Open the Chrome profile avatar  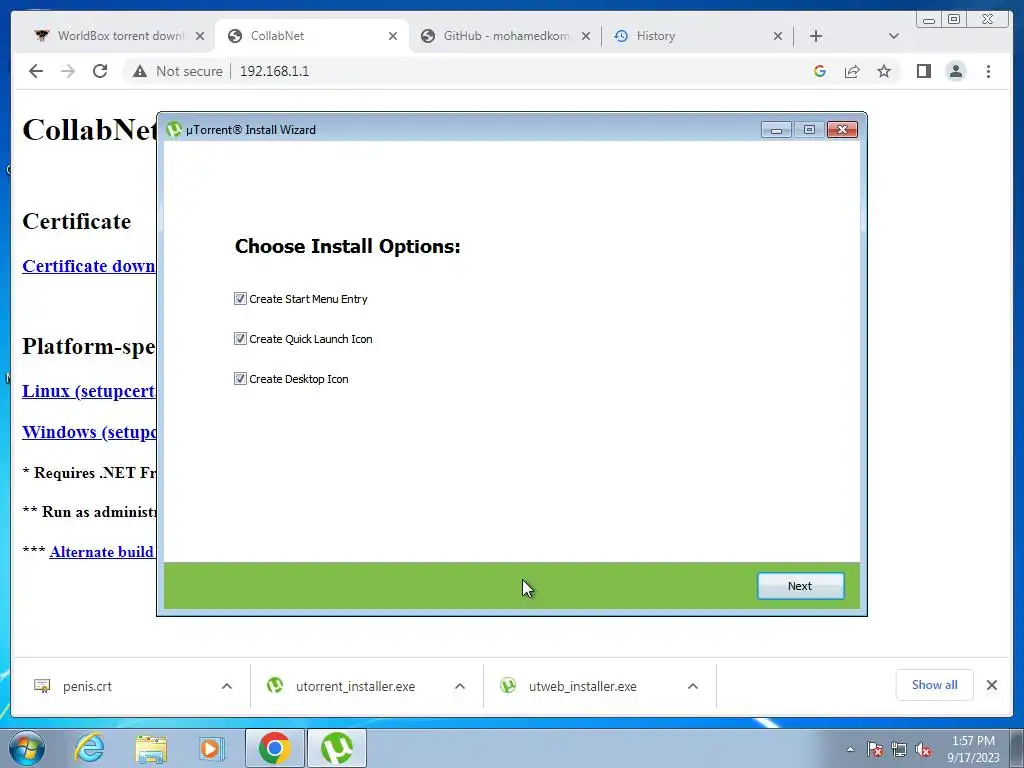click(x=955, y=71)
